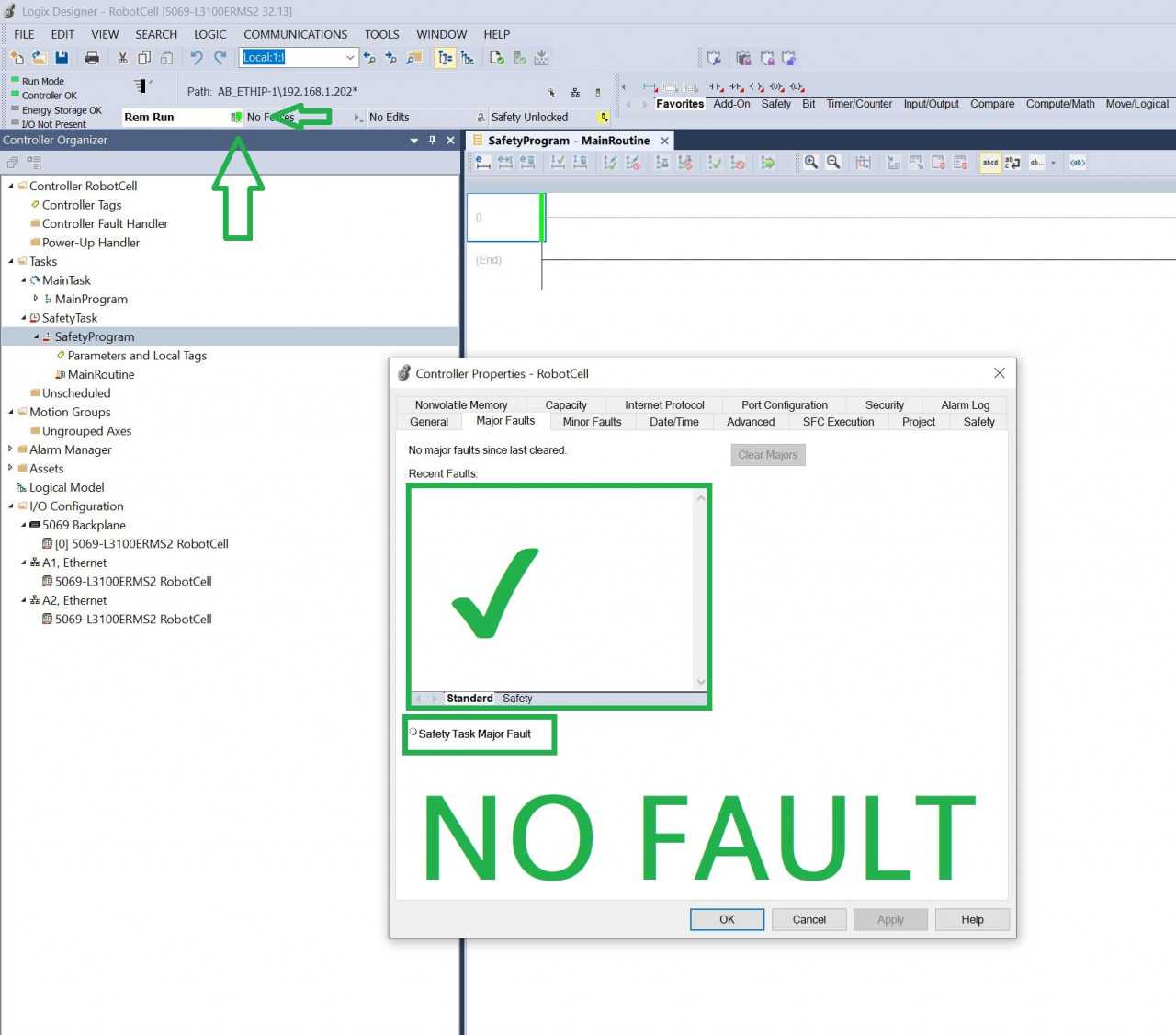Screen dimensions: 1176x1035
Task: Click the Cut scissors icon
Action: click(122, 58)
